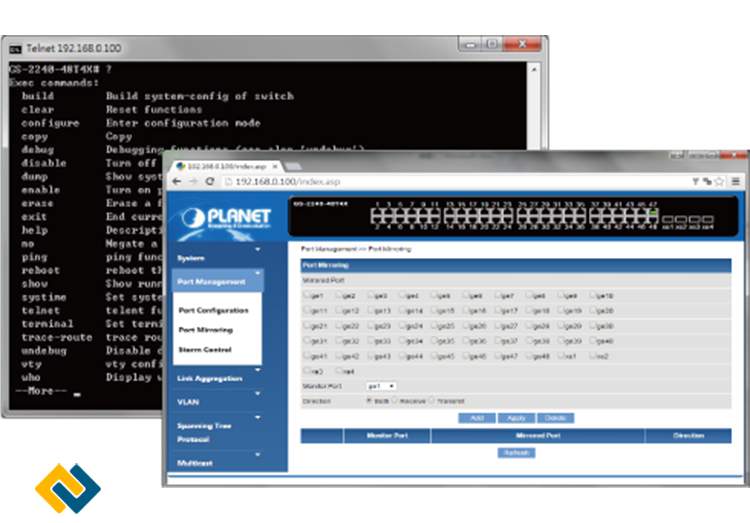
Task: Check the ge1 mirrored port checkbox
Action: click(306, 296)
